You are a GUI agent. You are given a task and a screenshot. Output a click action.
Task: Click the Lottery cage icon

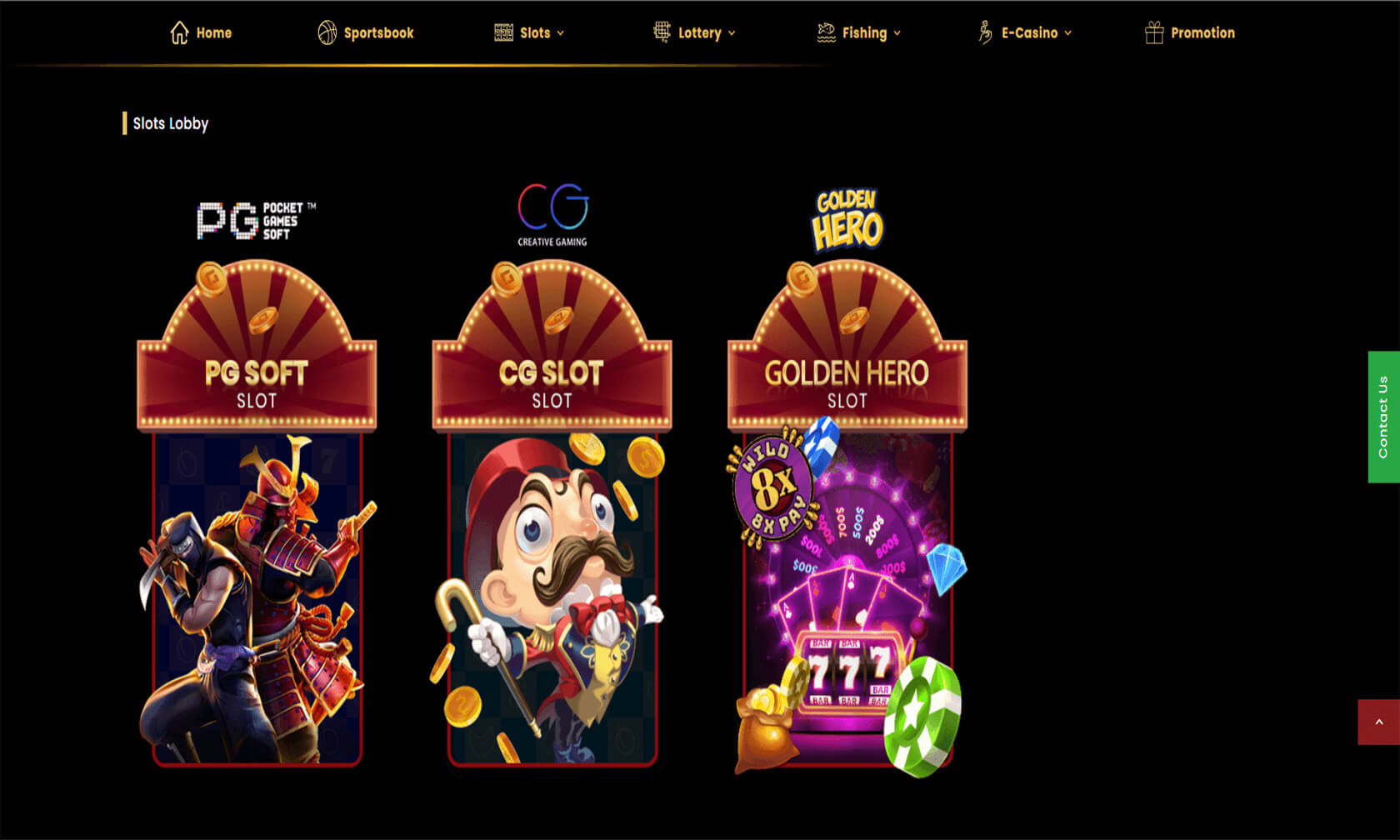662,32
